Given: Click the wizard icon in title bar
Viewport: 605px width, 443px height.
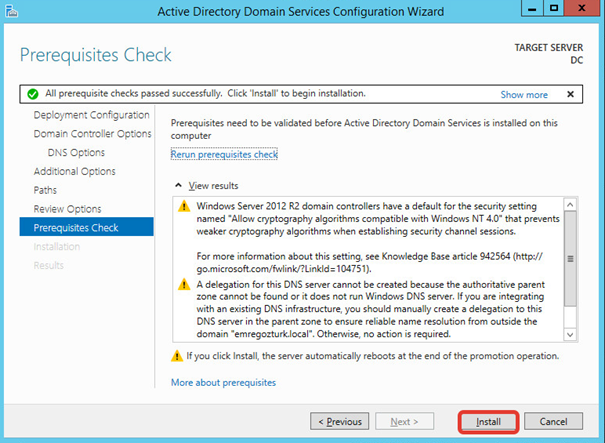Looking at the screenshot, I should pyautogui.click(x=12, y=11).
